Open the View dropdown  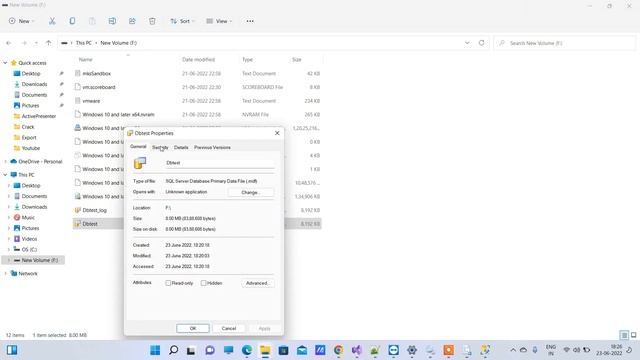tap(219, 21)
